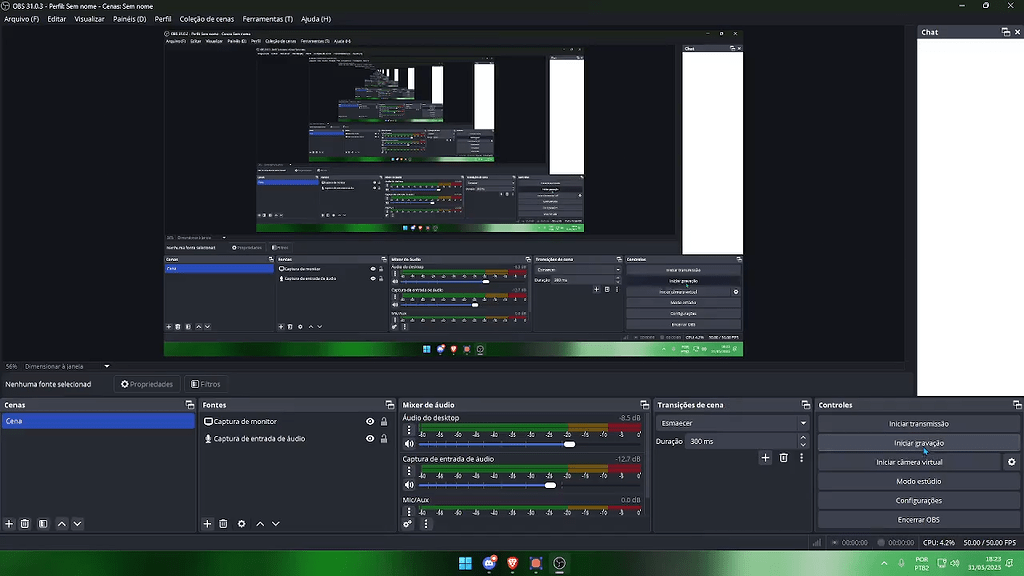Image resolution: width=1024 pixels, height=576 pixels.
Task: Mute Captura de entrada de áudio channel
Action: point(409,485)
